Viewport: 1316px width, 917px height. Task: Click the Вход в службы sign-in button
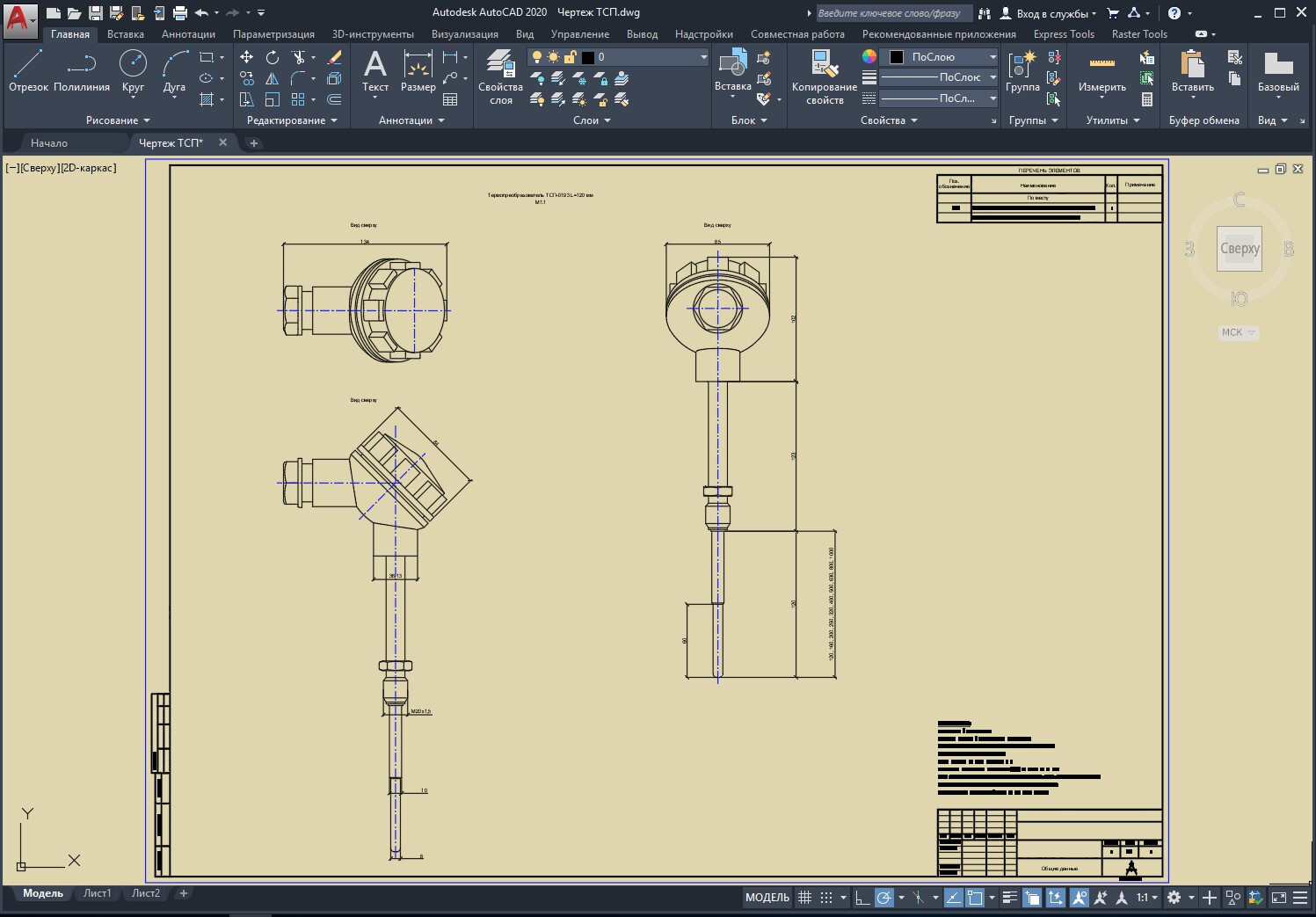tap(1049, 13)
